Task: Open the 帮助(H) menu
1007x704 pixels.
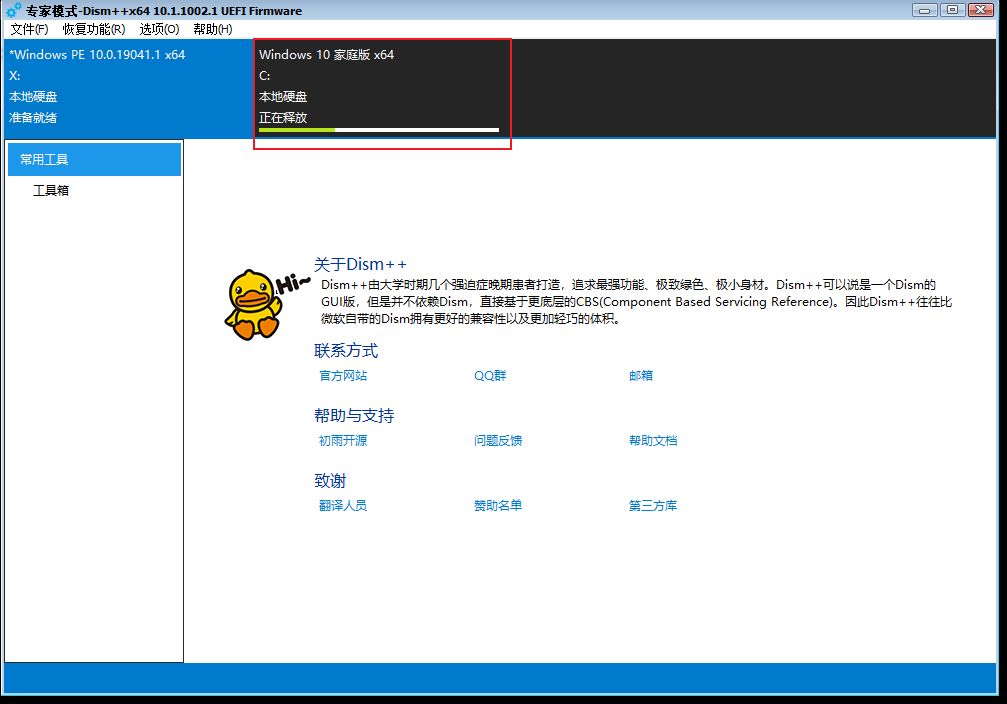Action: tap(212, 29)
